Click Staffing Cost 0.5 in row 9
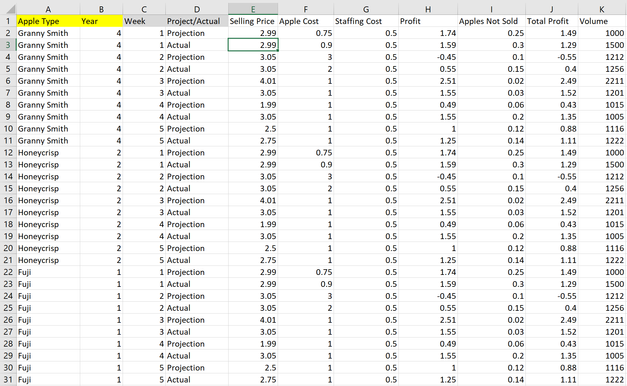This screenshot has height=386, width=627. coord(391,117)
